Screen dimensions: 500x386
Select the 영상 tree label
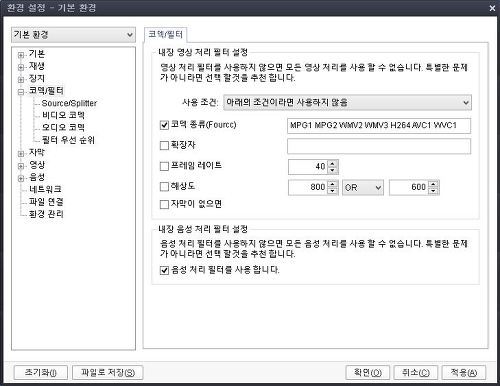[37, 165]
